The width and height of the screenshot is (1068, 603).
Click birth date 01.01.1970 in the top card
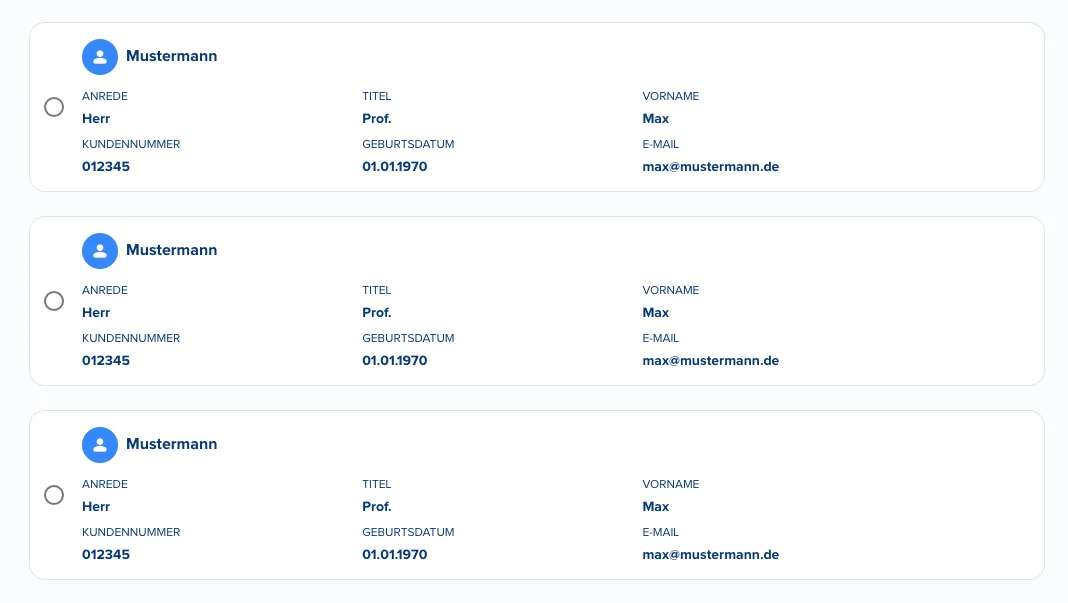pyautogui.click(x=394, y=167)
